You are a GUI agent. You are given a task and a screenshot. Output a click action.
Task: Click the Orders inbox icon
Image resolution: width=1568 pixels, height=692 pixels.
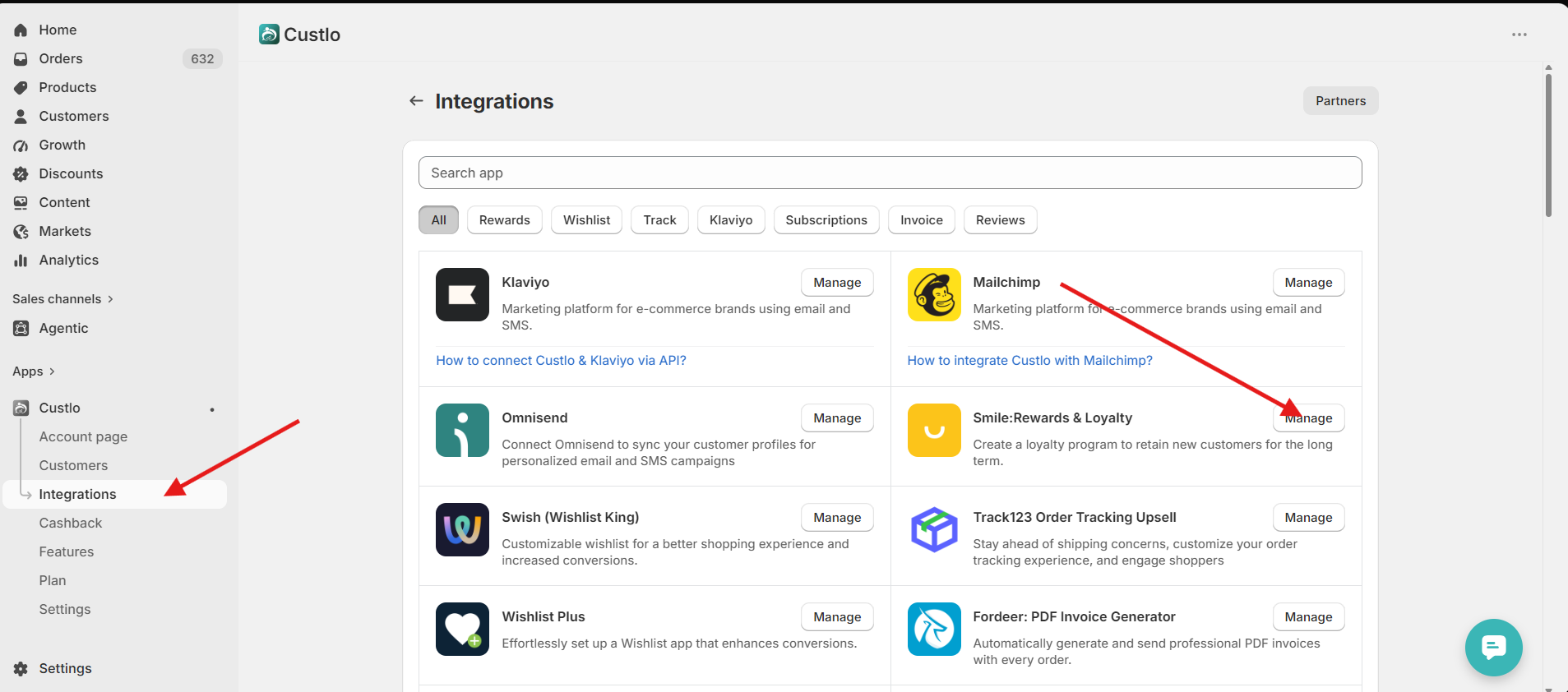(x=21, y=59)
